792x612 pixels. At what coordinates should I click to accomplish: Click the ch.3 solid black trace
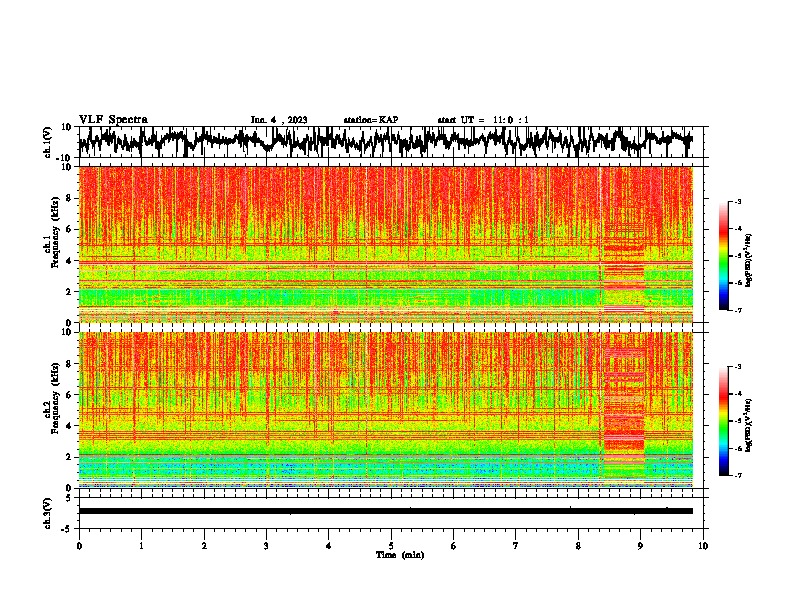[x=385, y=511]
